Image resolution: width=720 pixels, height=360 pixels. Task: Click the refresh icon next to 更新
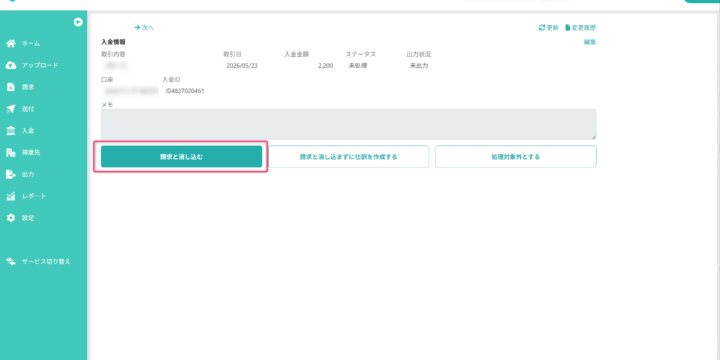(542, 28)
